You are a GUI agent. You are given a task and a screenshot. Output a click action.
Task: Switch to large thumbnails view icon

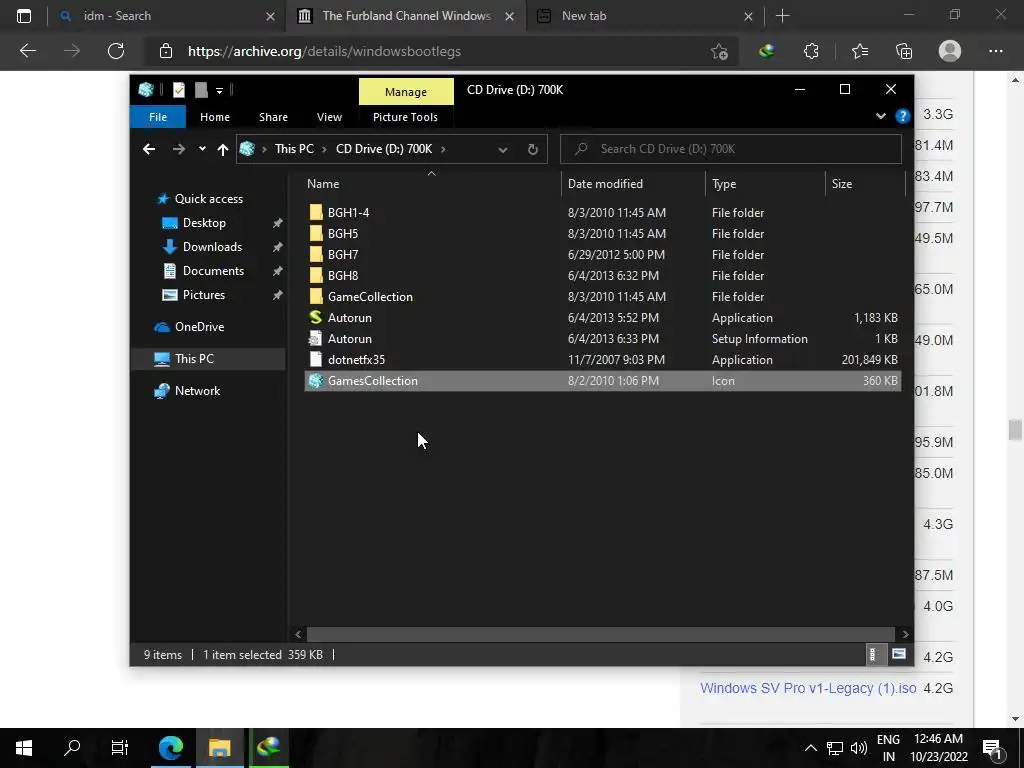(x=899, y=654)
